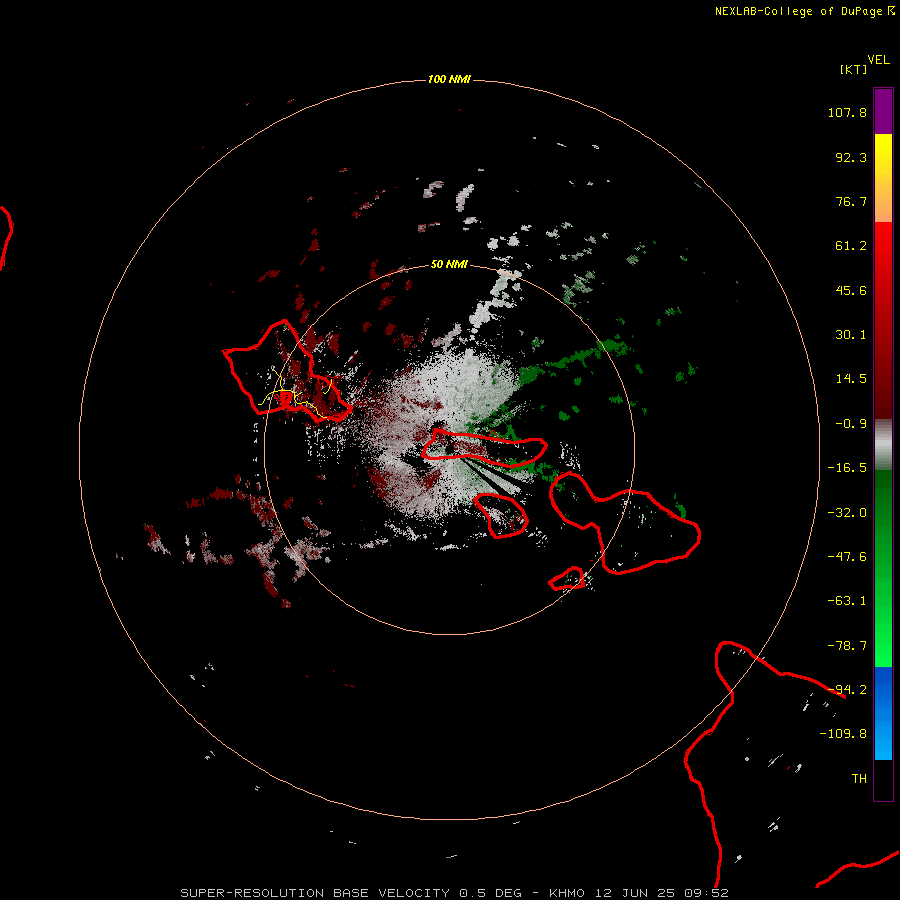Click the 45.6 legend value
Viewport: 900px width, 900px height.
(x=851, y=290)
